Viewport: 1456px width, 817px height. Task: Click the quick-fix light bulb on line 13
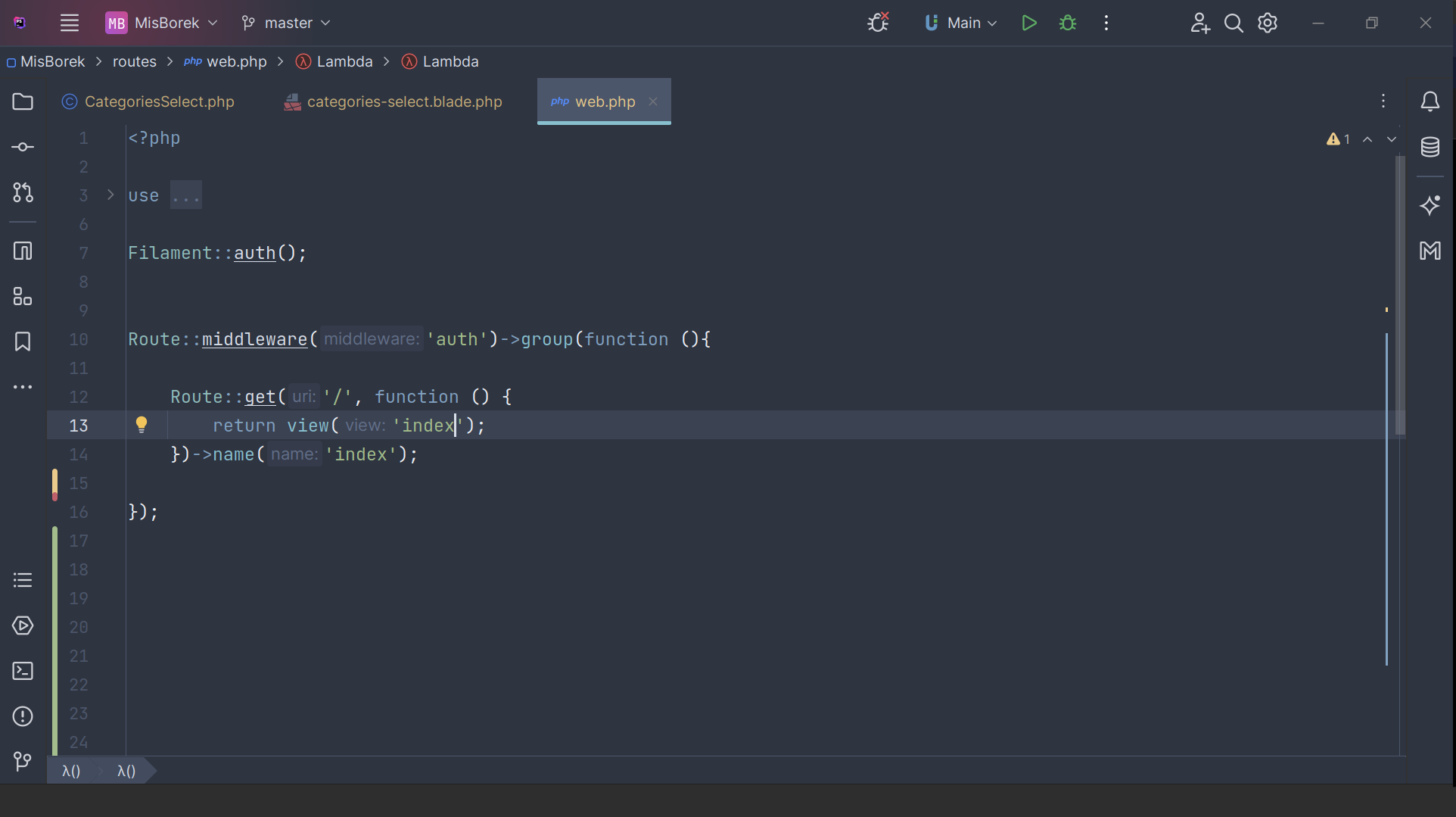(x=142, y=425)
